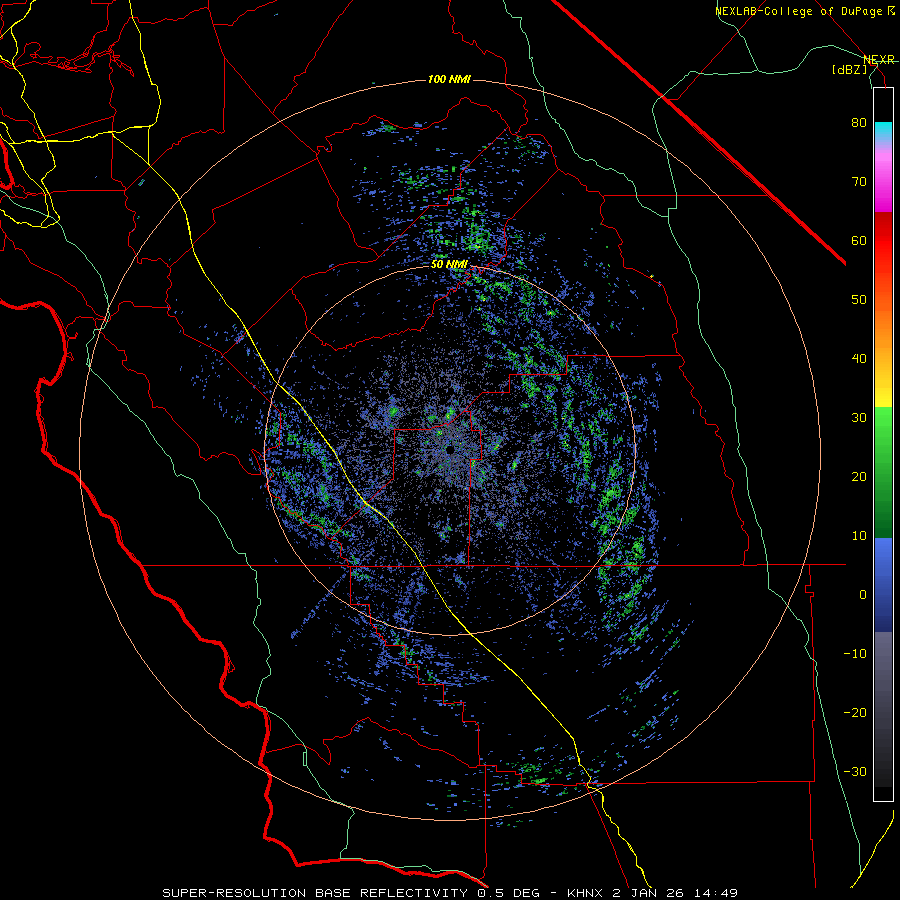Click the [dBZ] unit label

click(849, 69)
